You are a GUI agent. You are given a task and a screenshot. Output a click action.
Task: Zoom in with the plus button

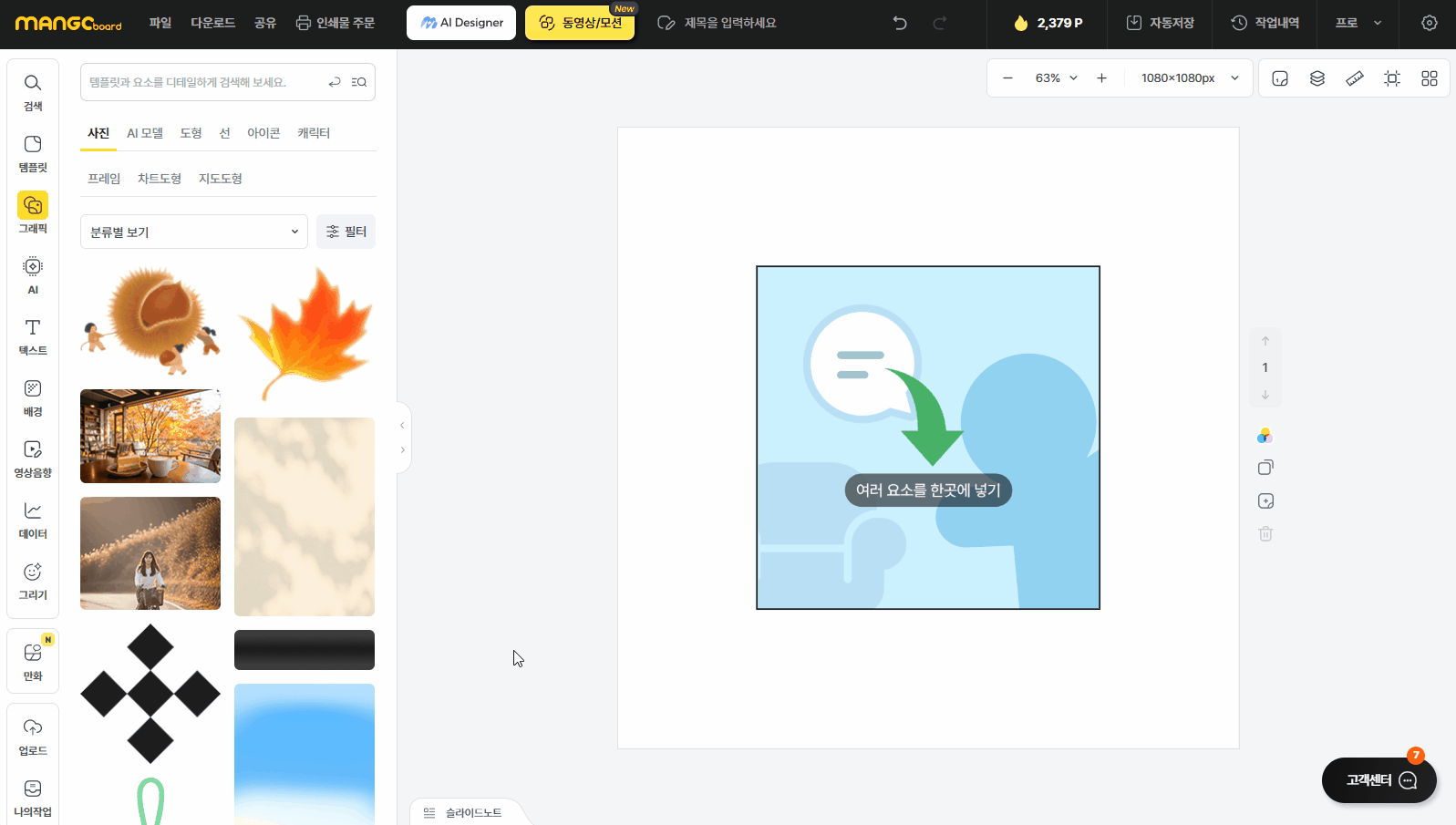pos(1101,78)
